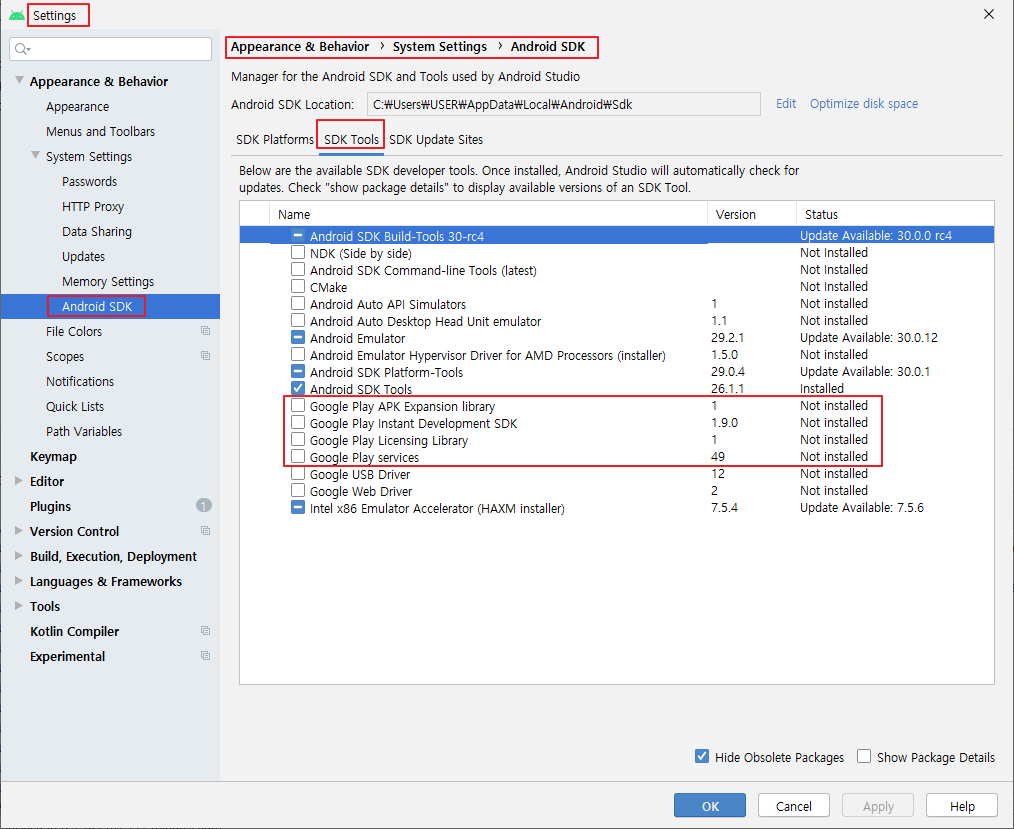
Task: Click Optimize disk space link
Action: pos(864,103)
